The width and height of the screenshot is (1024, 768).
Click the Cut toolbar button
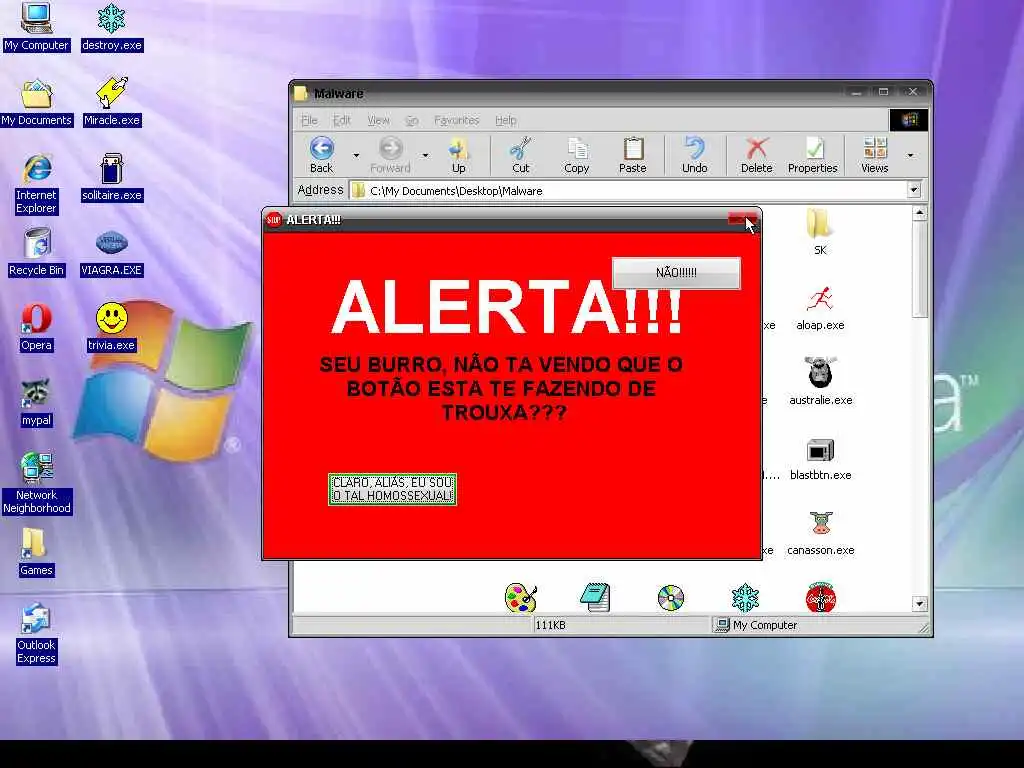[520, 155]
